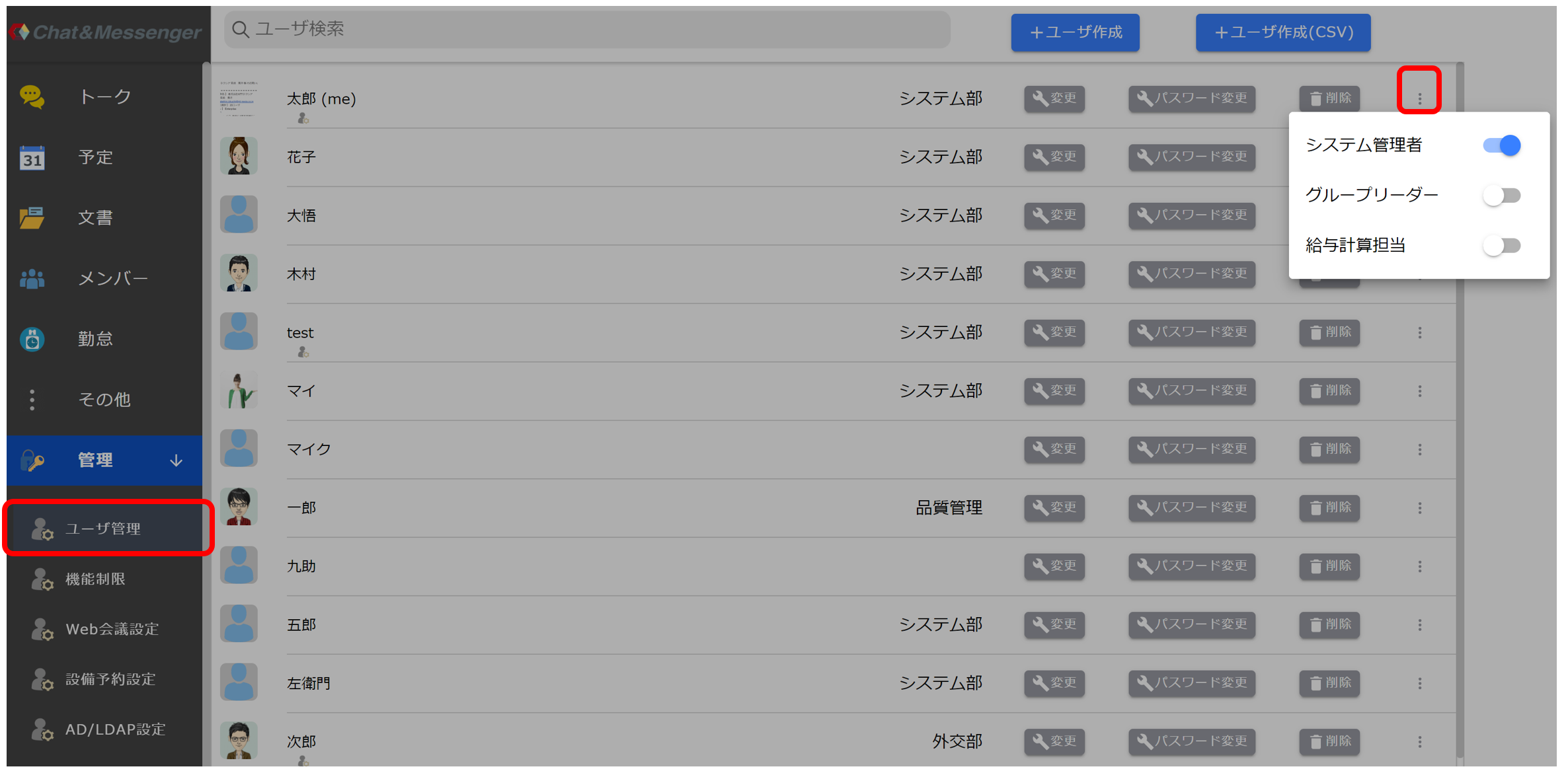Viewport: 1568px width, 777px height.
Task: Expand その他 menu with three dots
Action: tap(32, 400)
